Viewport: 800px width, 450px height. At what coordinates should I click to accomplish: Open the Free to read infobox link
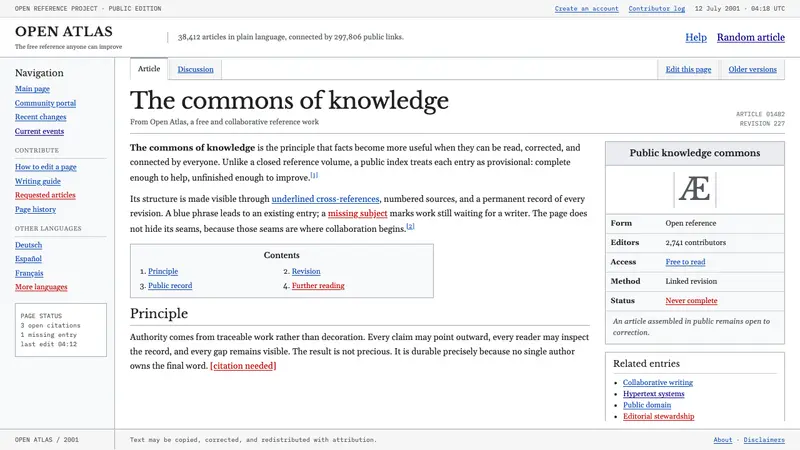685,262
